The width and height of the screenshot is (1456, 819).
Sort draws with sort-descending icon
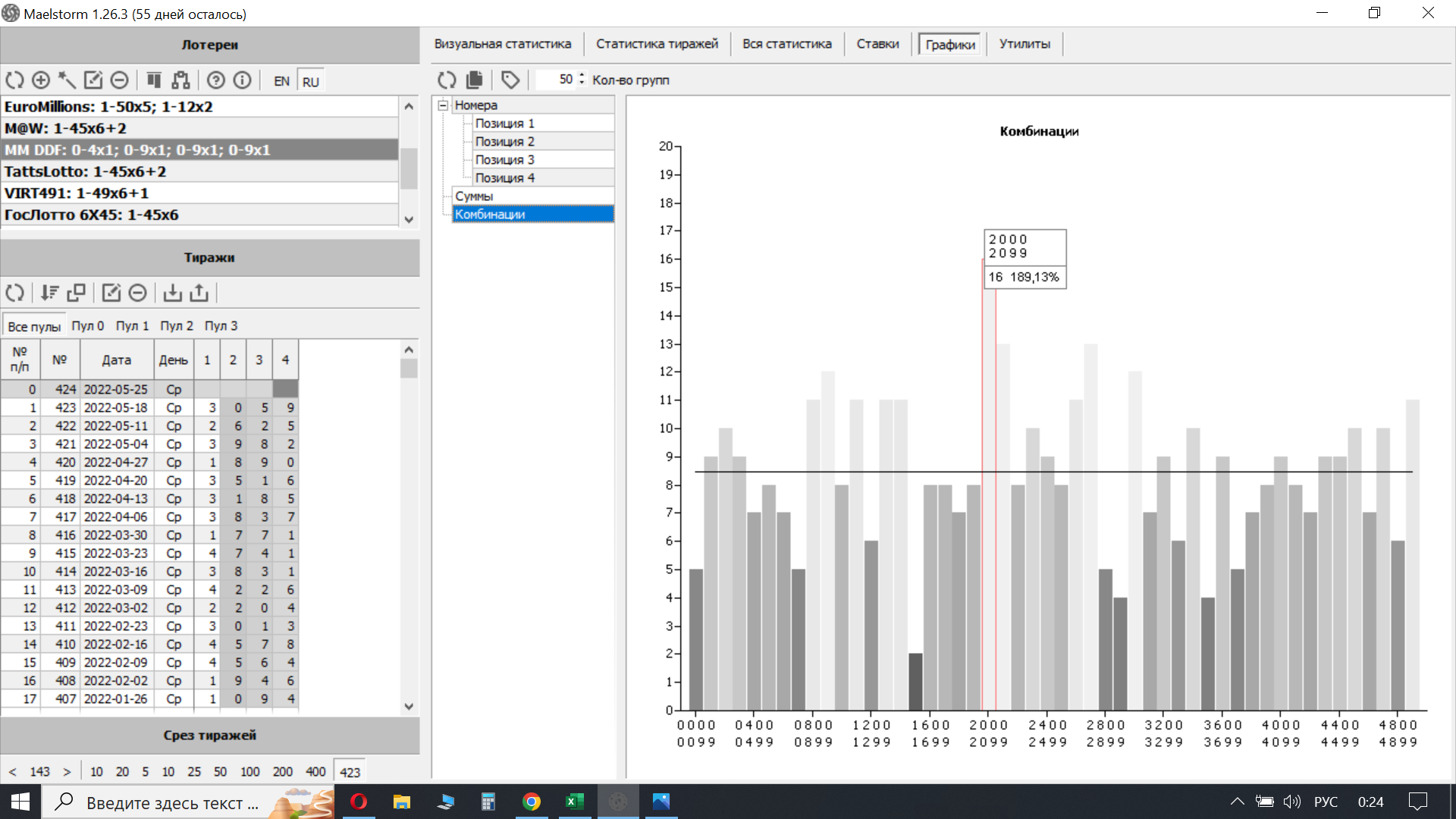[x=50, y=293]
